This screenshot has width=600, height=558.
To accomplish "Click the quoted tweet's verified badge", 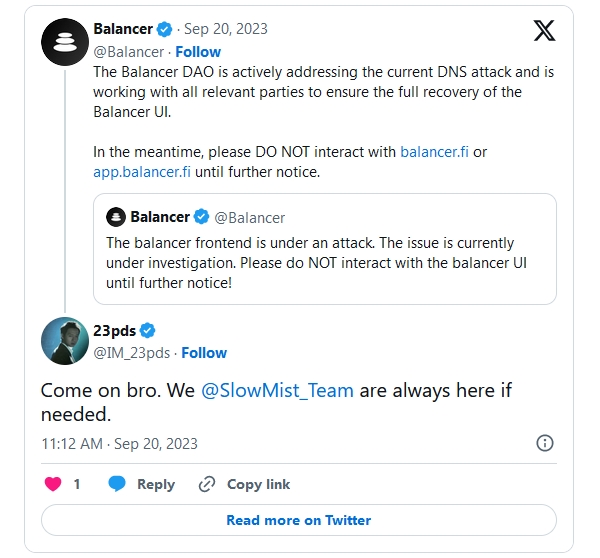I will click(200, 217).
